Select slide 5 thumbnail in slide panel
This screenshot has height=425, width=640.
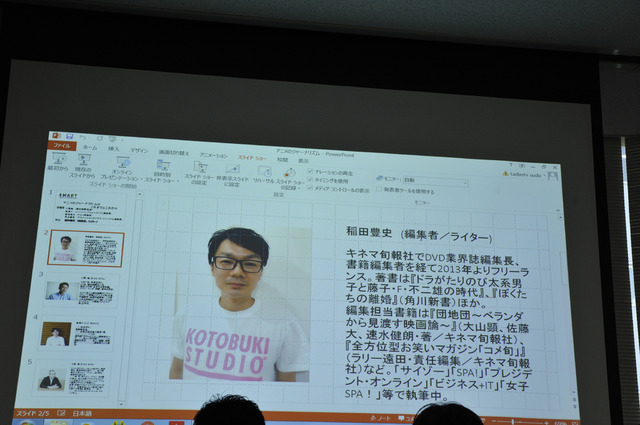click(72, 378)
